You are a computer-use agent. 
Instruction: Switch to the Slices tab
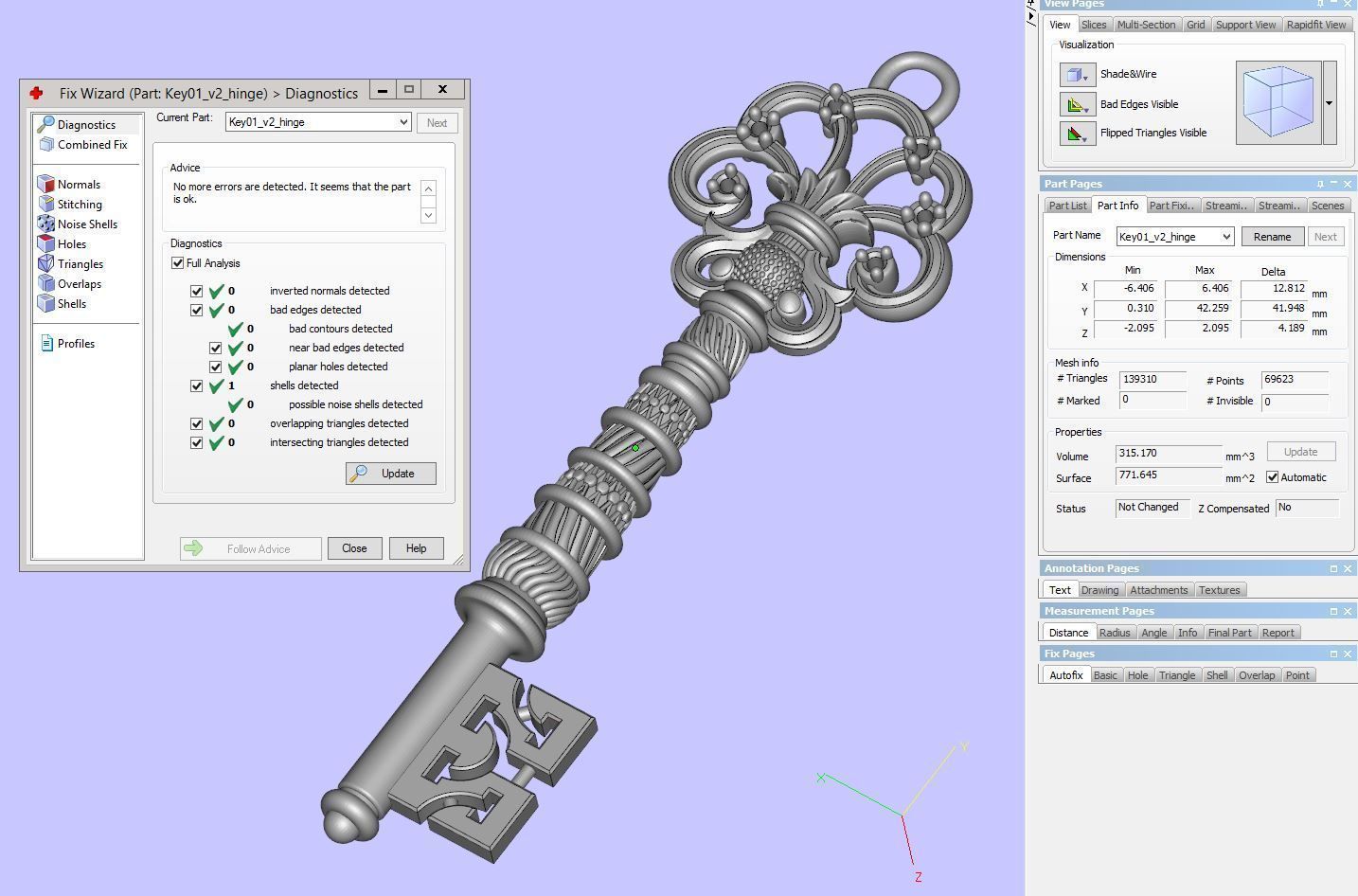(x=1093, y=25)
